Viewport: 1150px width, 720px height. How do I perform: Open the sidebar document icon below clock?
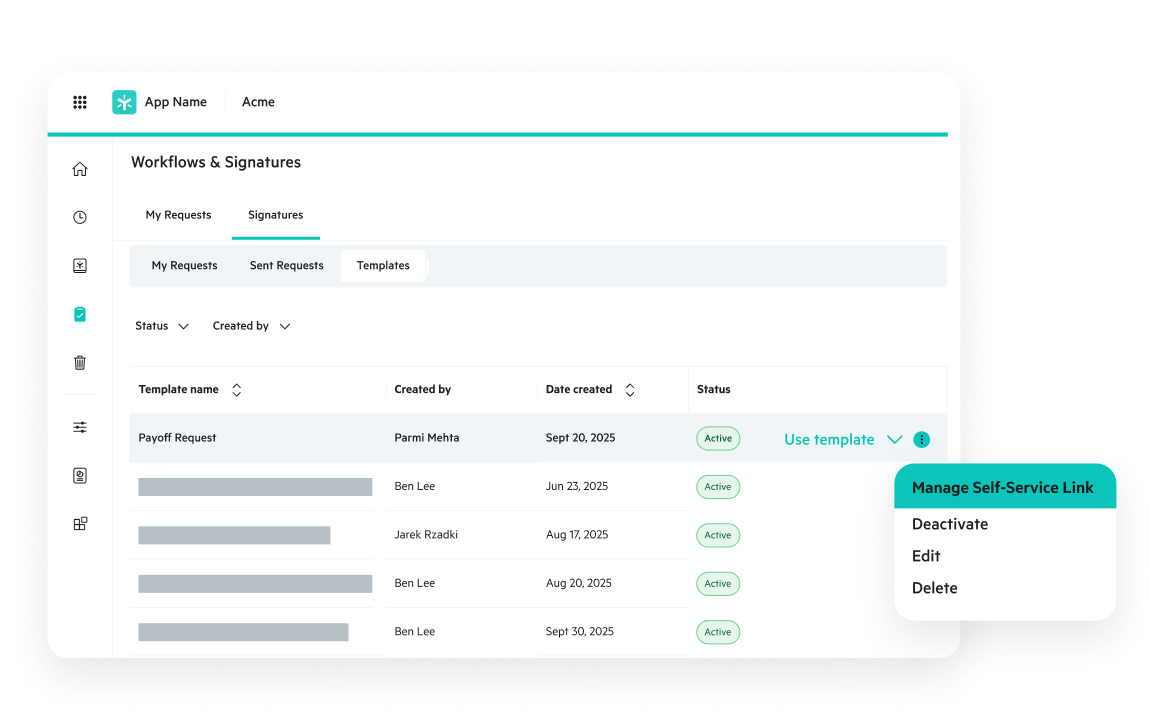[80, 265]
